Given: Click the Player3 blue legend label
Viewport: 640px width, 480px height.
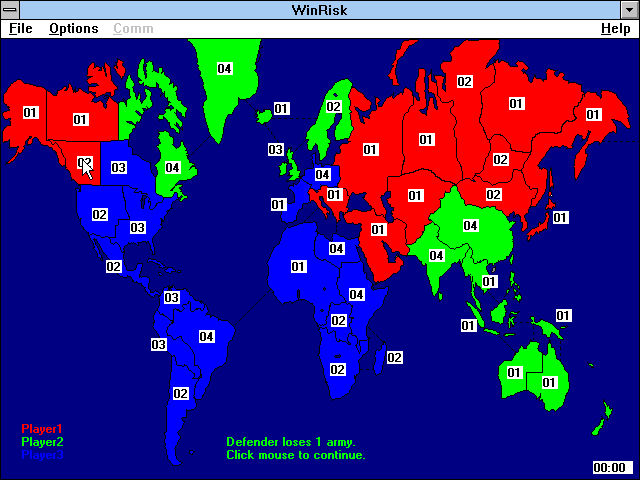Looking at the screenshot, I should [x=42, y=455].
